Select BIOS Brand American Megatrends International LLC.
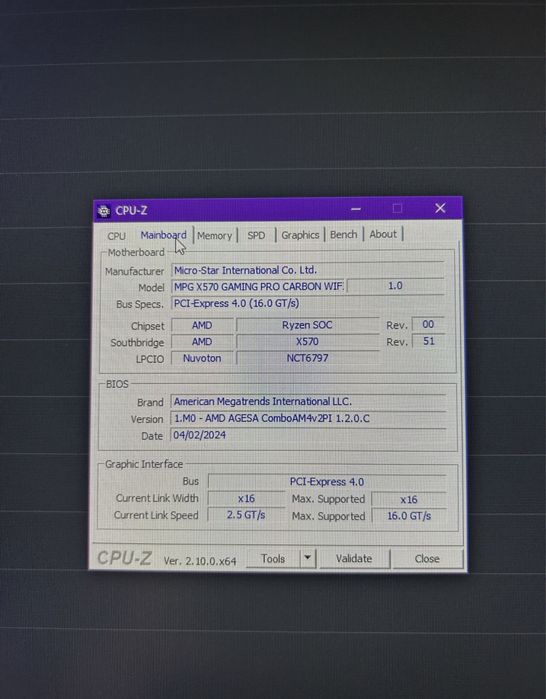546x699 pixels. [308, 401]
